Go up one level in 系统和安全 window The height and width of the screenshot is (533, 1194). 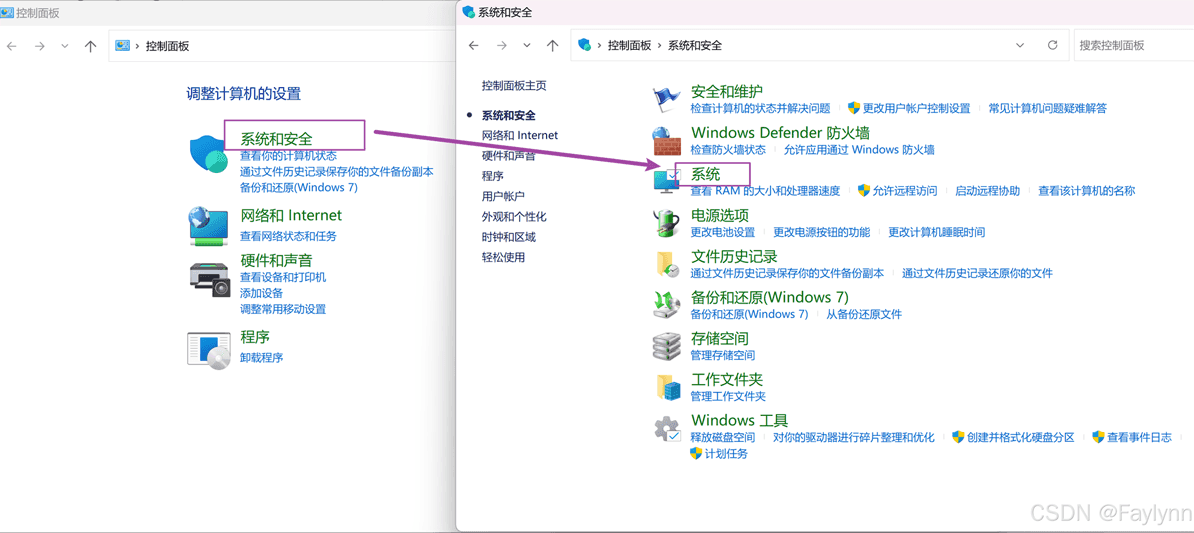[x=553, y=46]
